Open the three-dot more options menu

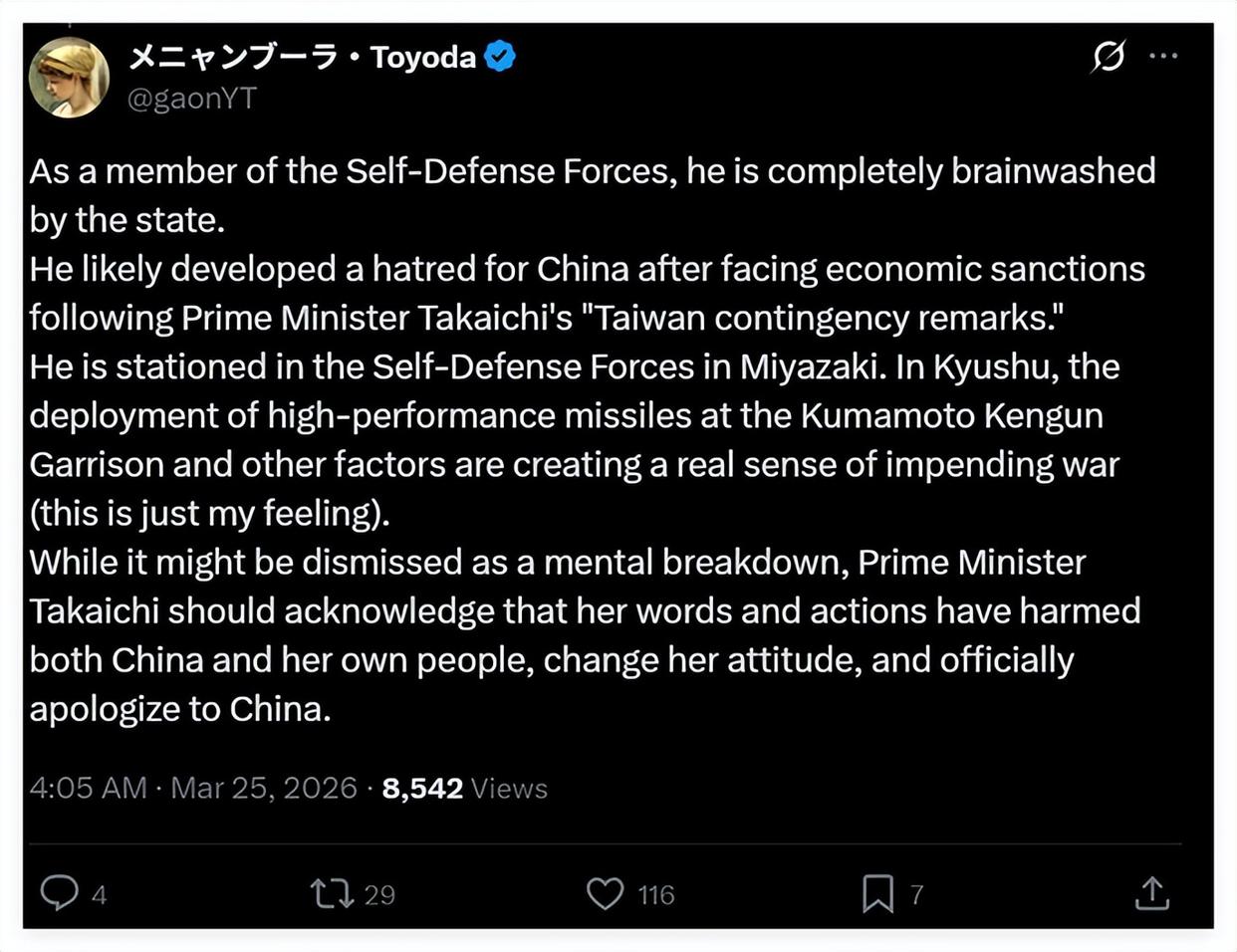click(1163, 56)
